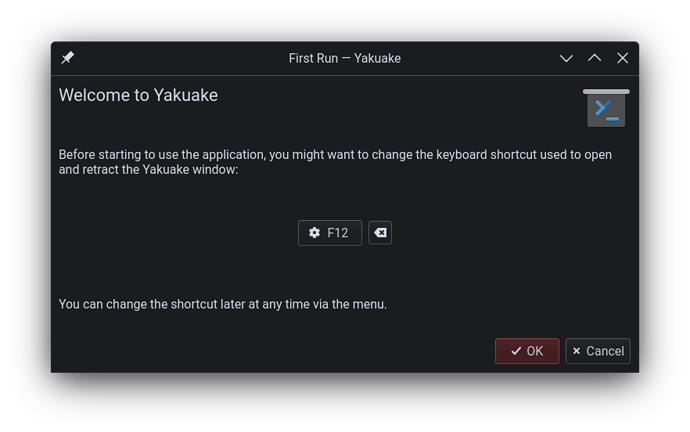This screenshot has width=690, height=432.
Task: Pin the window using the pushpin icon
Action: coord(67,58)
